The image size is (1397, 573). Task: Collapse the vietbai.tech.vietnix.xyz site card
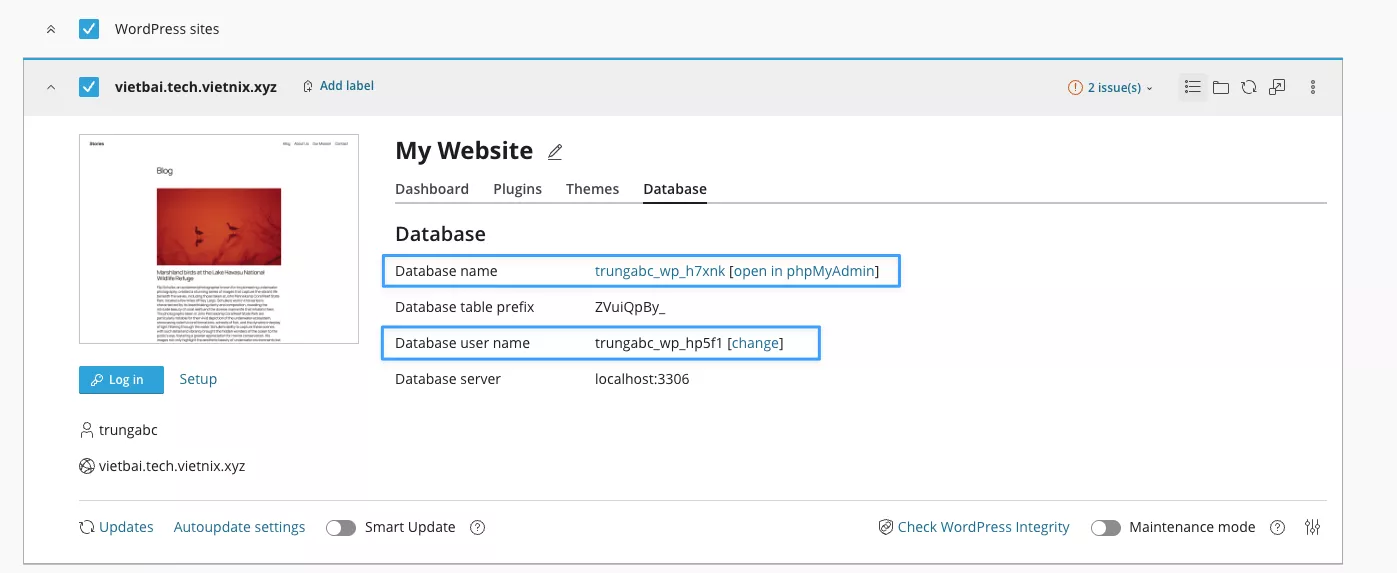pos(51,87)
